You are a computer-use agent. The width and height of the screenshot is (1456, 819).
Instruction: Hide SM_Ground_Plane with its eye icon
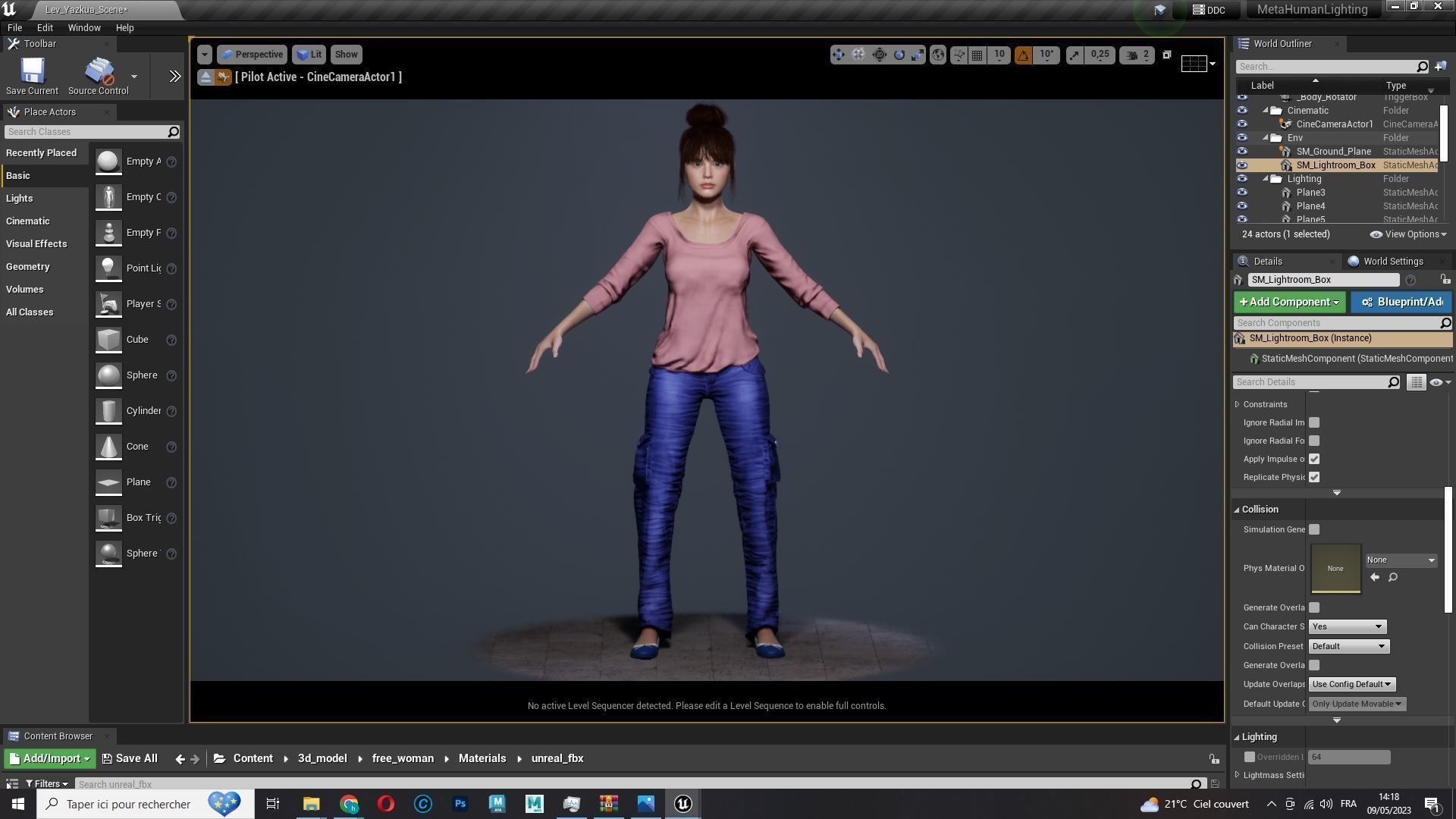[1242, 152]
